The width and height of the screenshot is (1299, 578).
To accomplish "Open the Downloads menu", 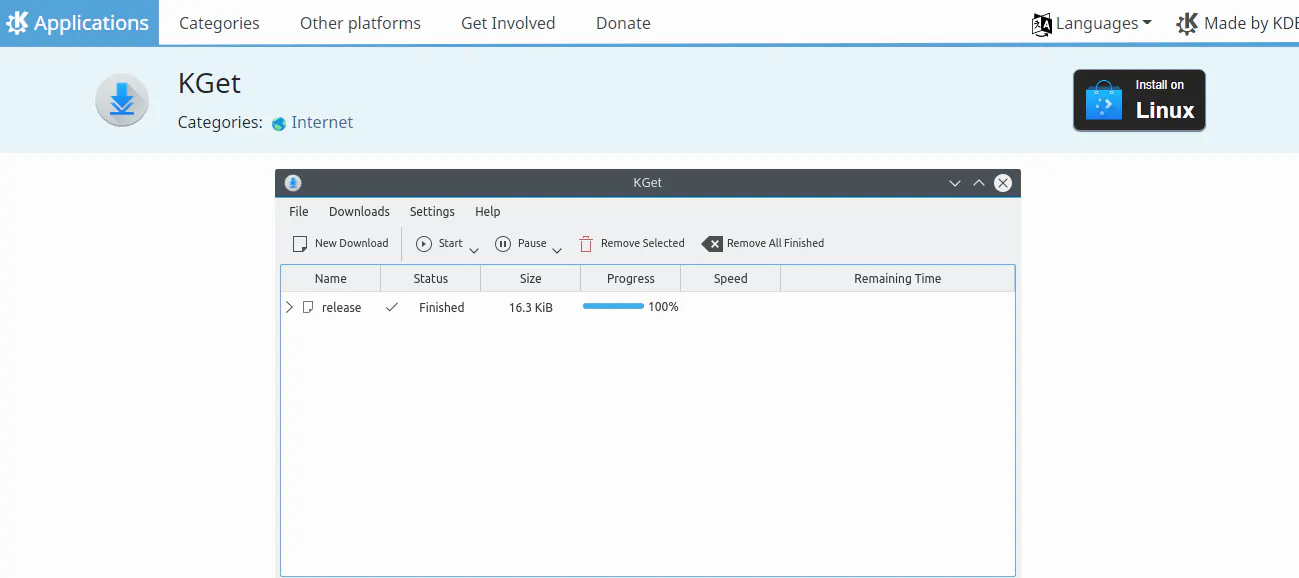I will click(359, 211).
